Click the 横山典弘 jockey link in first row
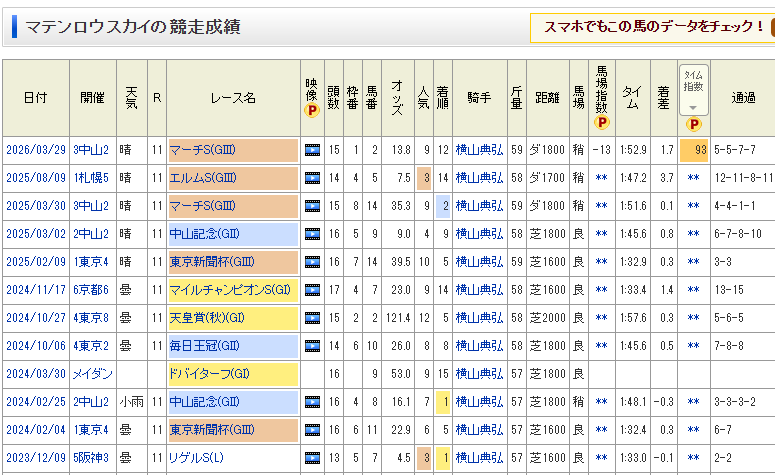This screenshot has width=775, height=475. pyautogui.click(x=479, y=150)
